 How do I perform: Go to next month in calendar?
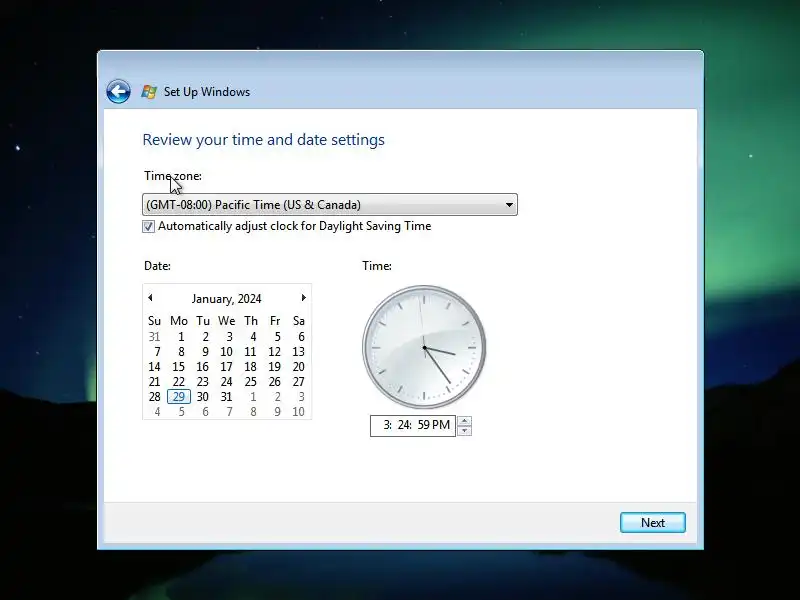pos(304,297)
